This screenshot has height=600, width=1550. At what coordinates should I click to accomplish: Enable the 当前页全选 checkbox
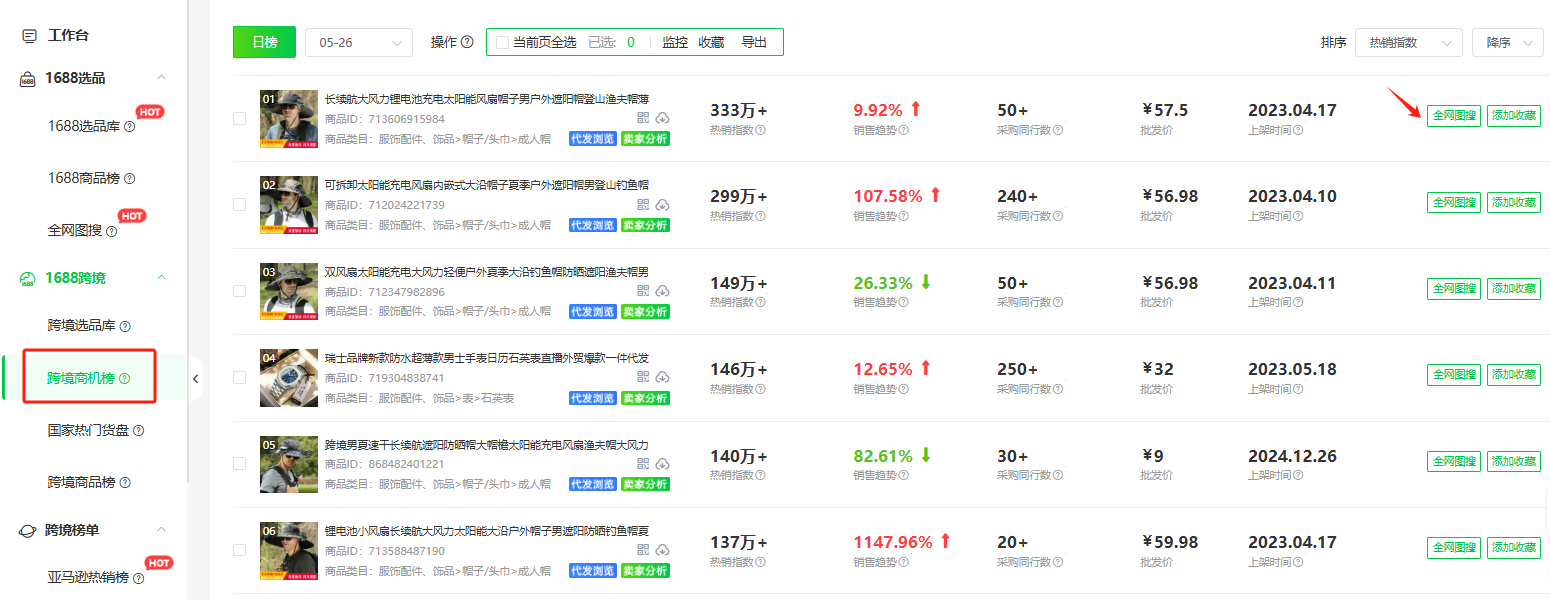[502, 42]
